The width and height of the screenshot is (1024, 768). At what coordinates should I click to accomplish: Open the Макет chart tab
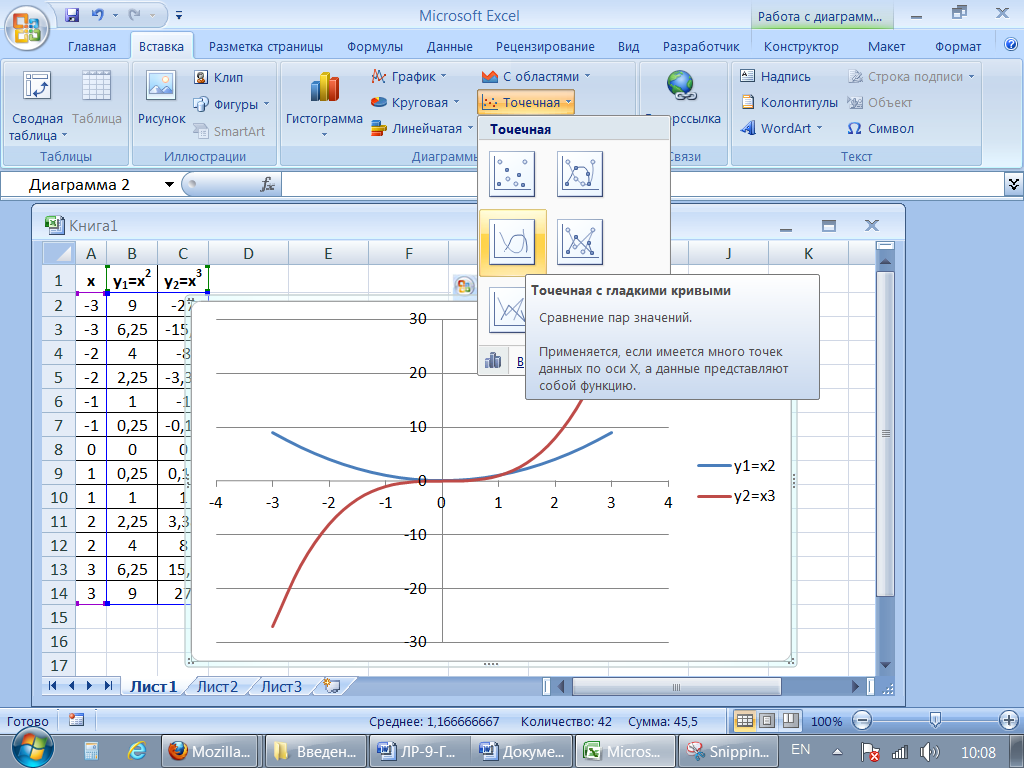pos(886,46)
